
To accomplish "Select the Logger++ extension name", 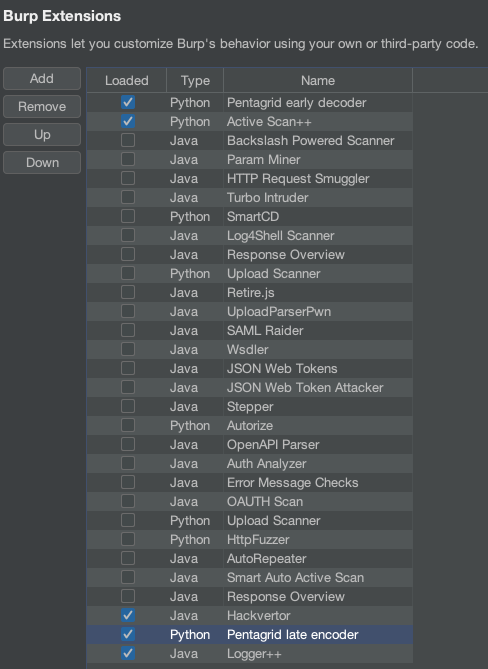I will [x=254, y=653].
